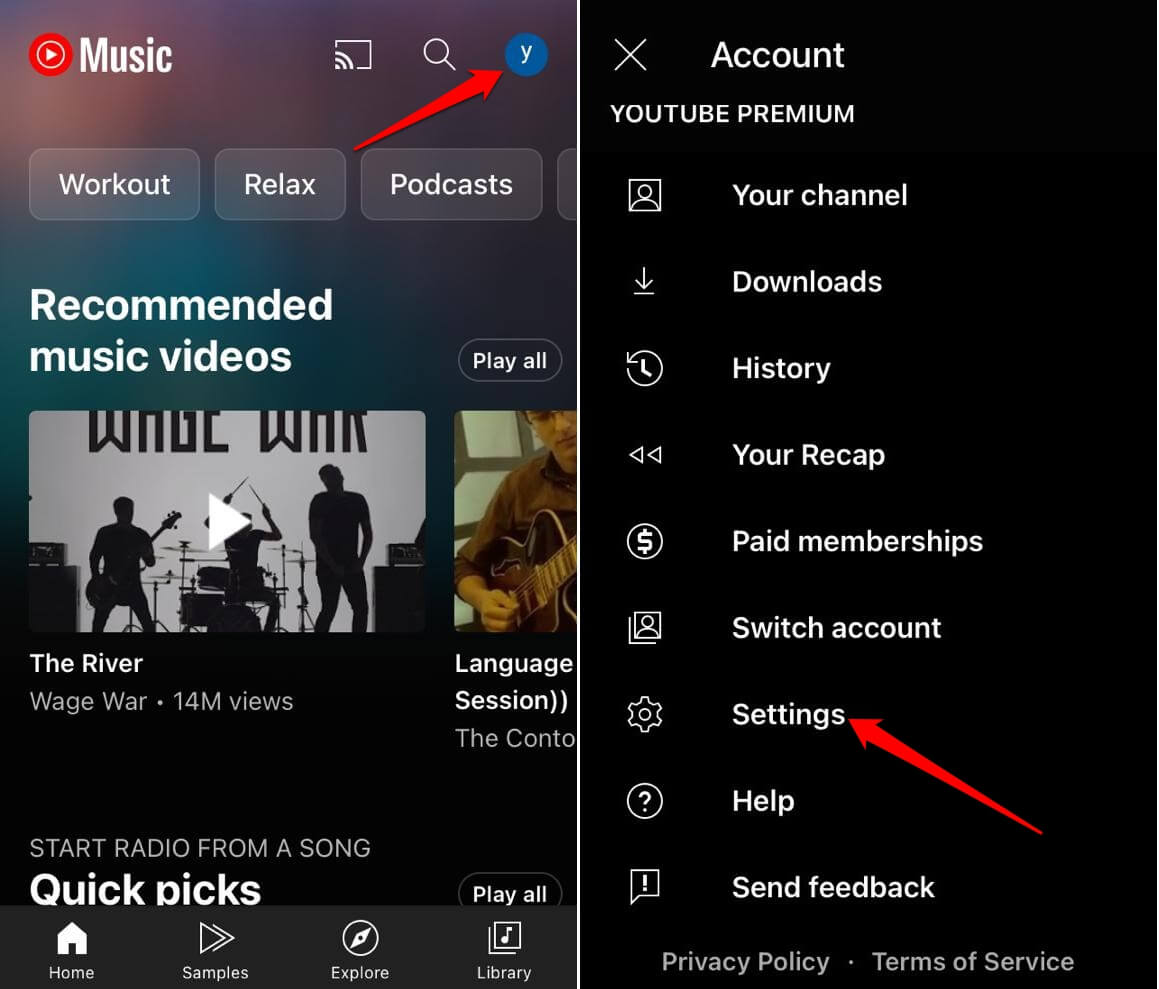This screenshot has width=1159, height=989.
Task: Tap the Quick picks heading
Action: tap(146, 888)
